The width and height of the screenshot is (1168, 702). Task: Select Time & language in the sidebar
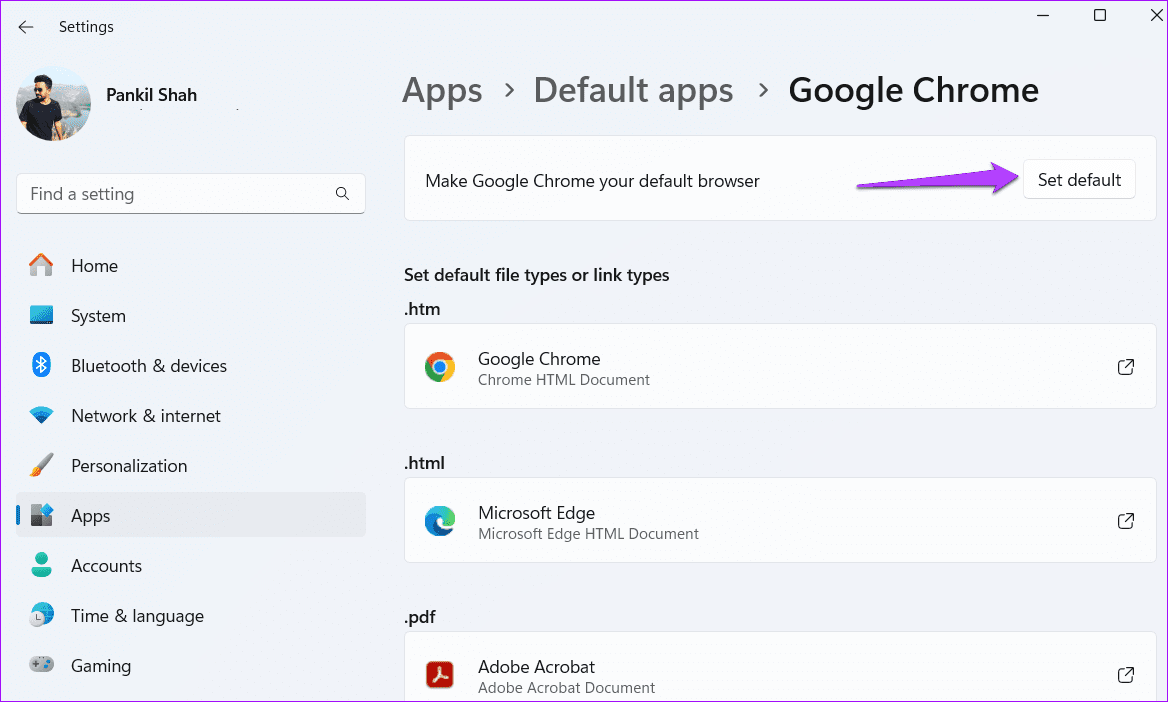click(137, 615)
